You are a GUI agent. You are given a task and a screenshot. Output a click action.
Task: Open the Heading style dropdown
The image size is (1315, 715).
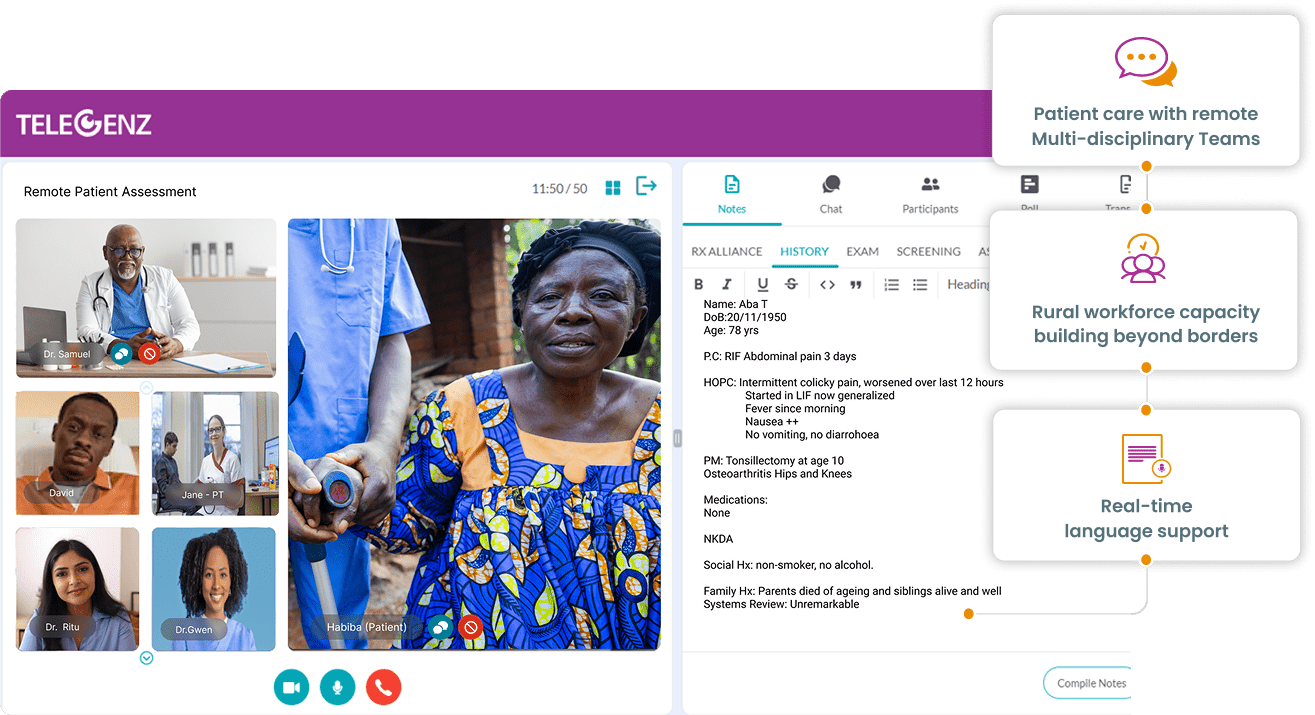point(968,285)
